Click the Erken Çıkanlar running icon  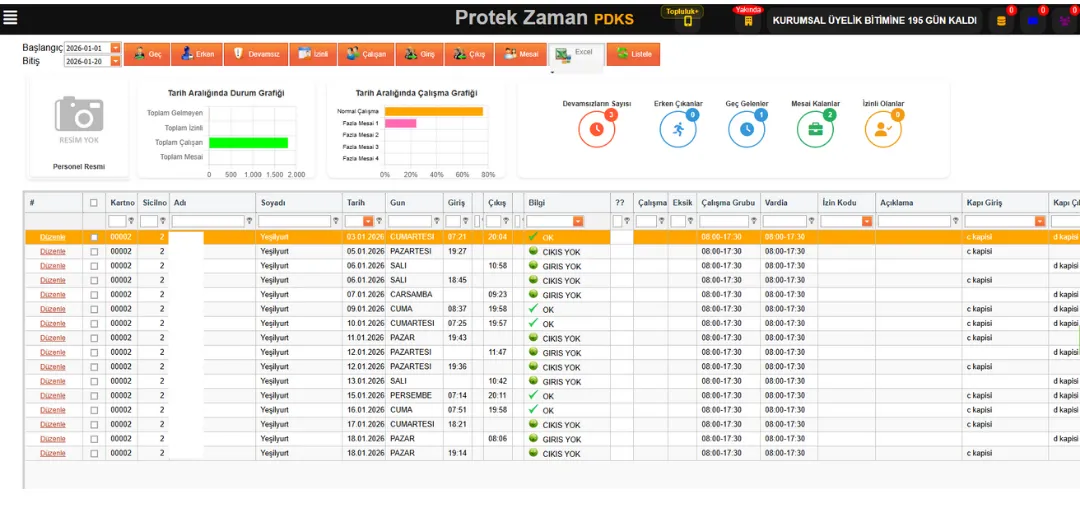pos(678,129)
